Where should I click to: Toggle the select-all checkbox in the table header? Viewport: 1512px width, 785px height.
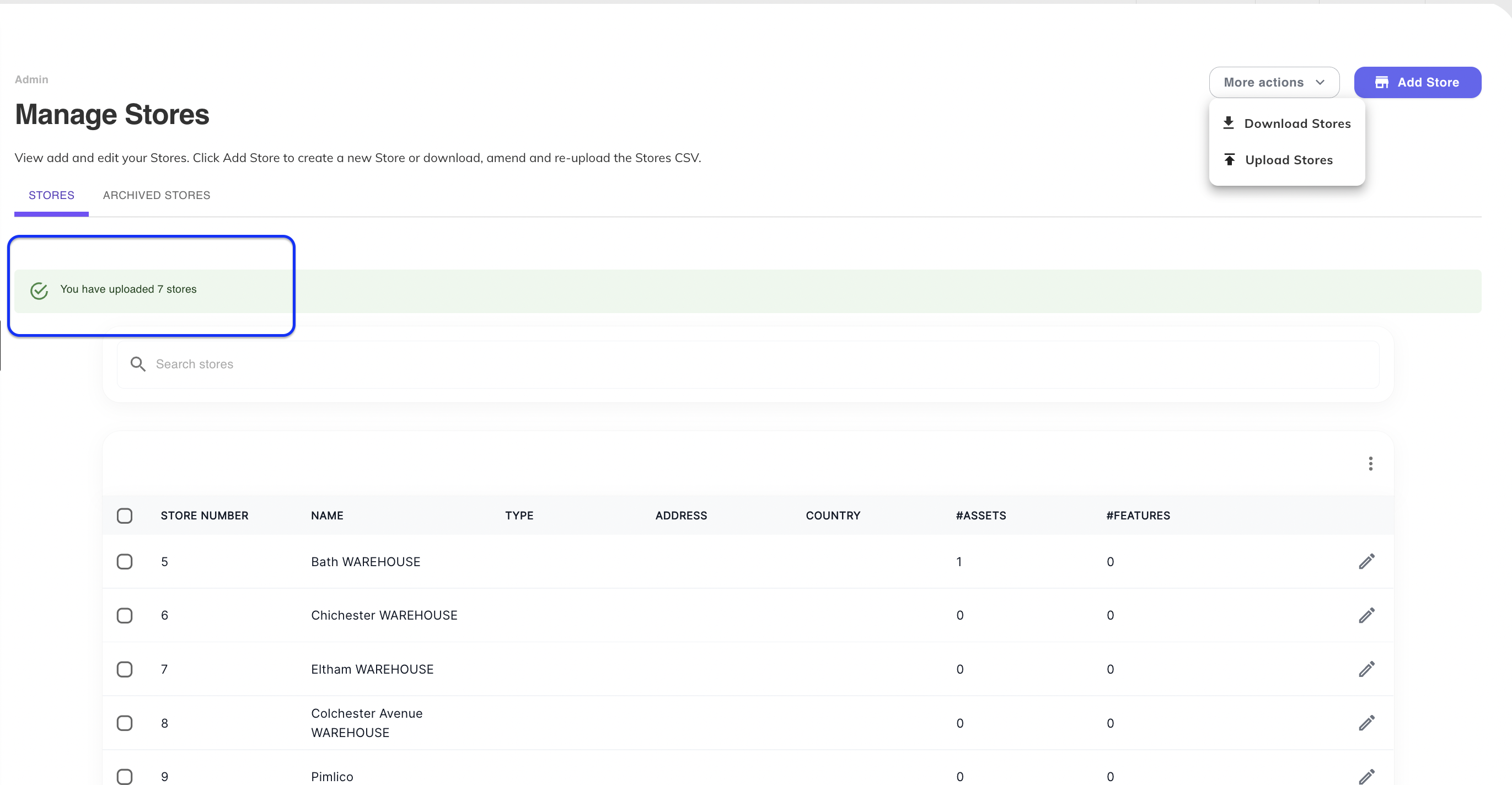[125, 515]
